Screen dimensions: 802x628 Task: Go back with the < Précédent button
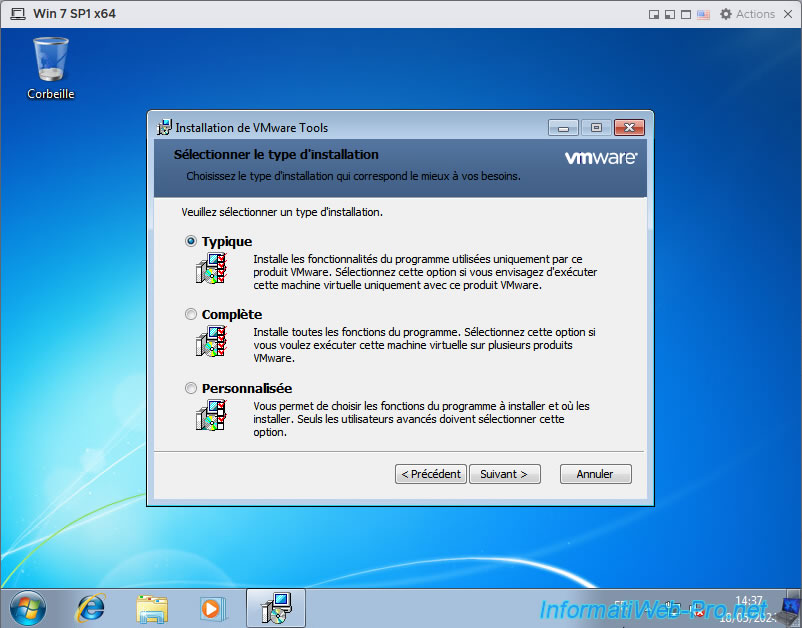point(430,474)
